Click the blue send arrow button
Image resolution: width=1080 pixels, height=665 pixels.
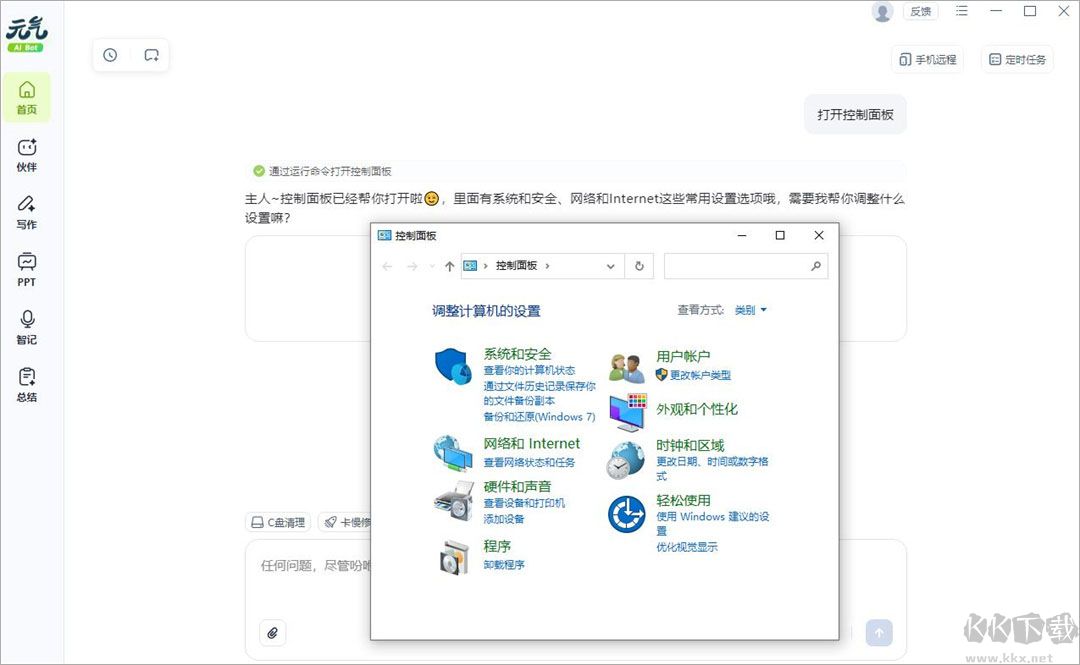click(879, 632)
